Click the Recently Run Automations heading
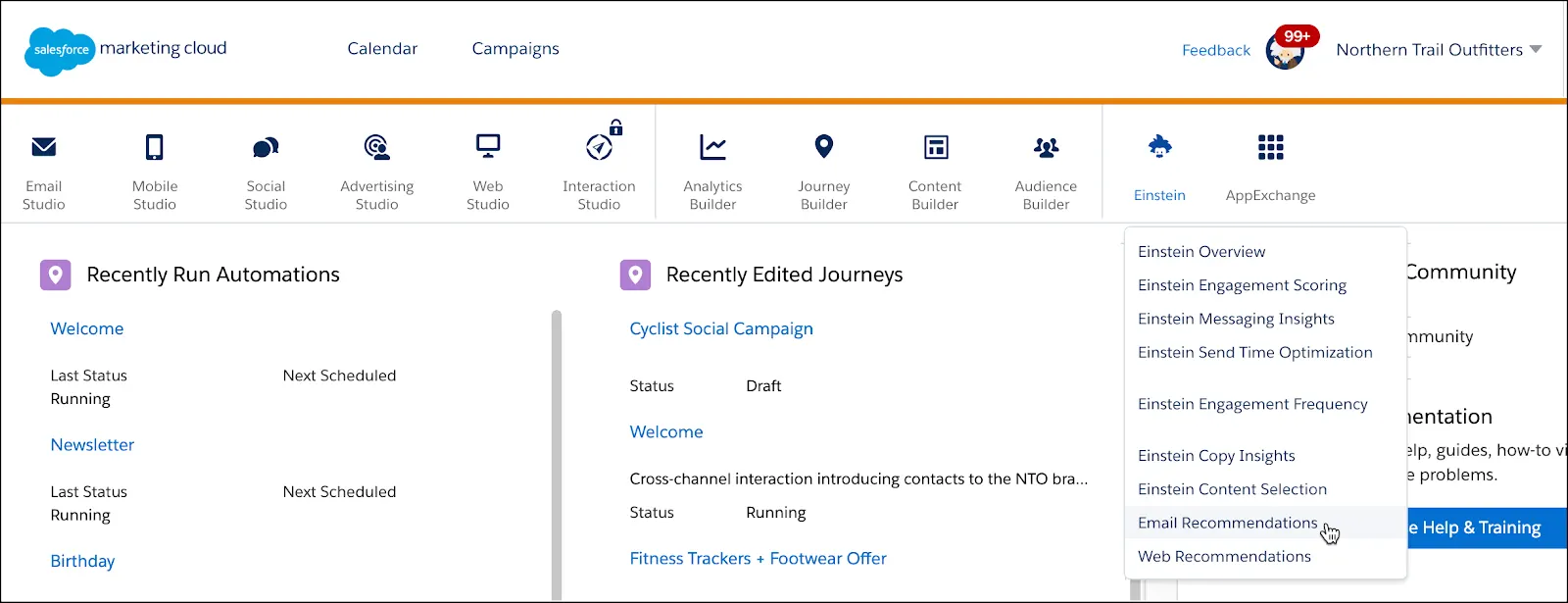Viewport: 1568px width, 603px height. pos(213,275)
